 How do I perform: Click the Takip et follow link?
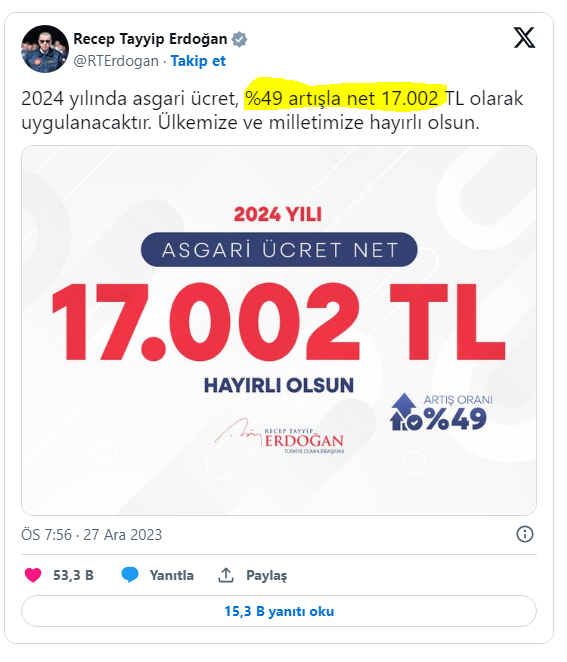(x=198, y=61)
